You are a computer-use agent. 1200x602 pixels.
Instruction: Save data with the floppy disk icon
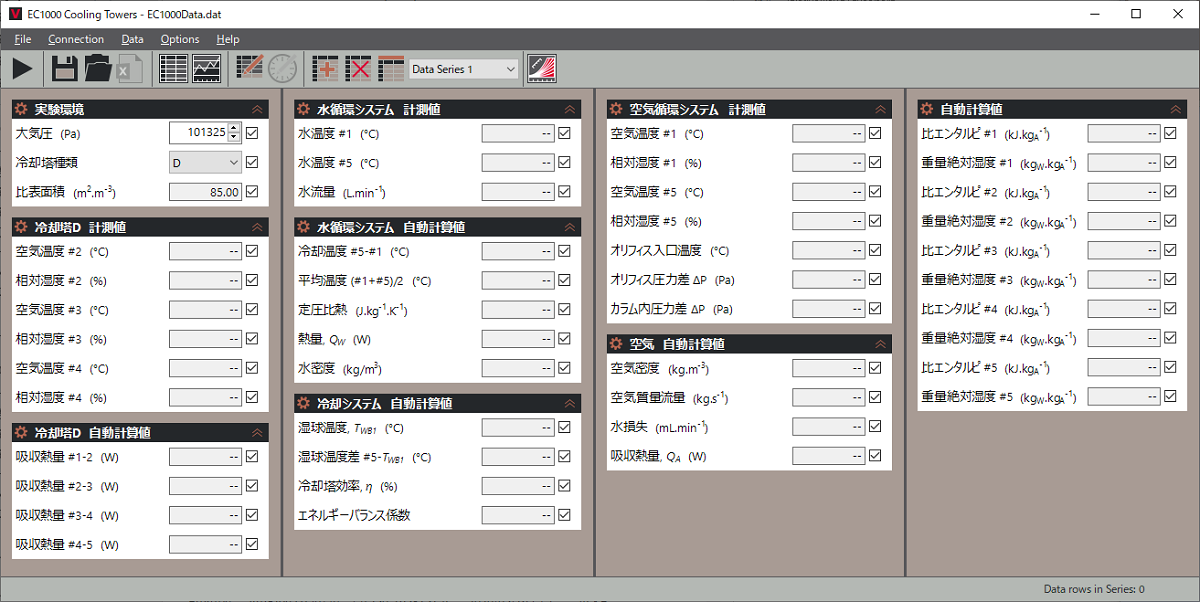(x=65, y=69)
